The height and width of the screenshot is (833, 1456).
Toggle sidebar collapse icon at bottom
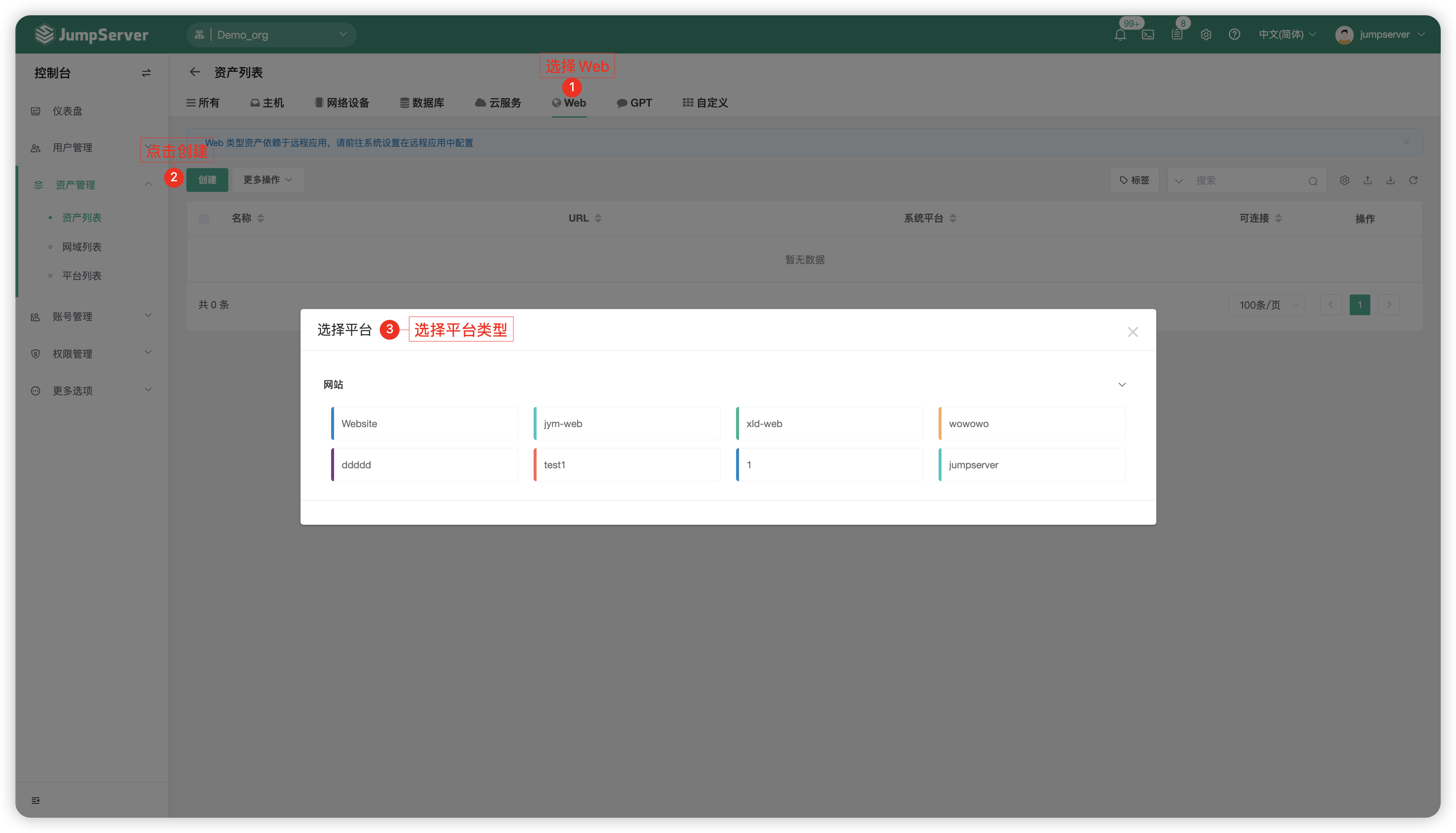pyautogui.click(x=36, y=800)
